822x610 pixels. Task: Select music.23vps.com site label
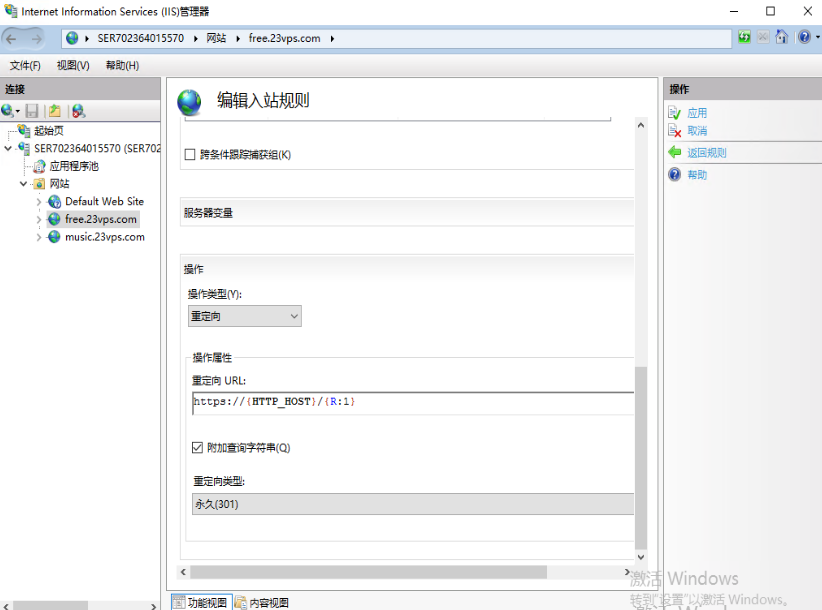[x=105, y=237]
